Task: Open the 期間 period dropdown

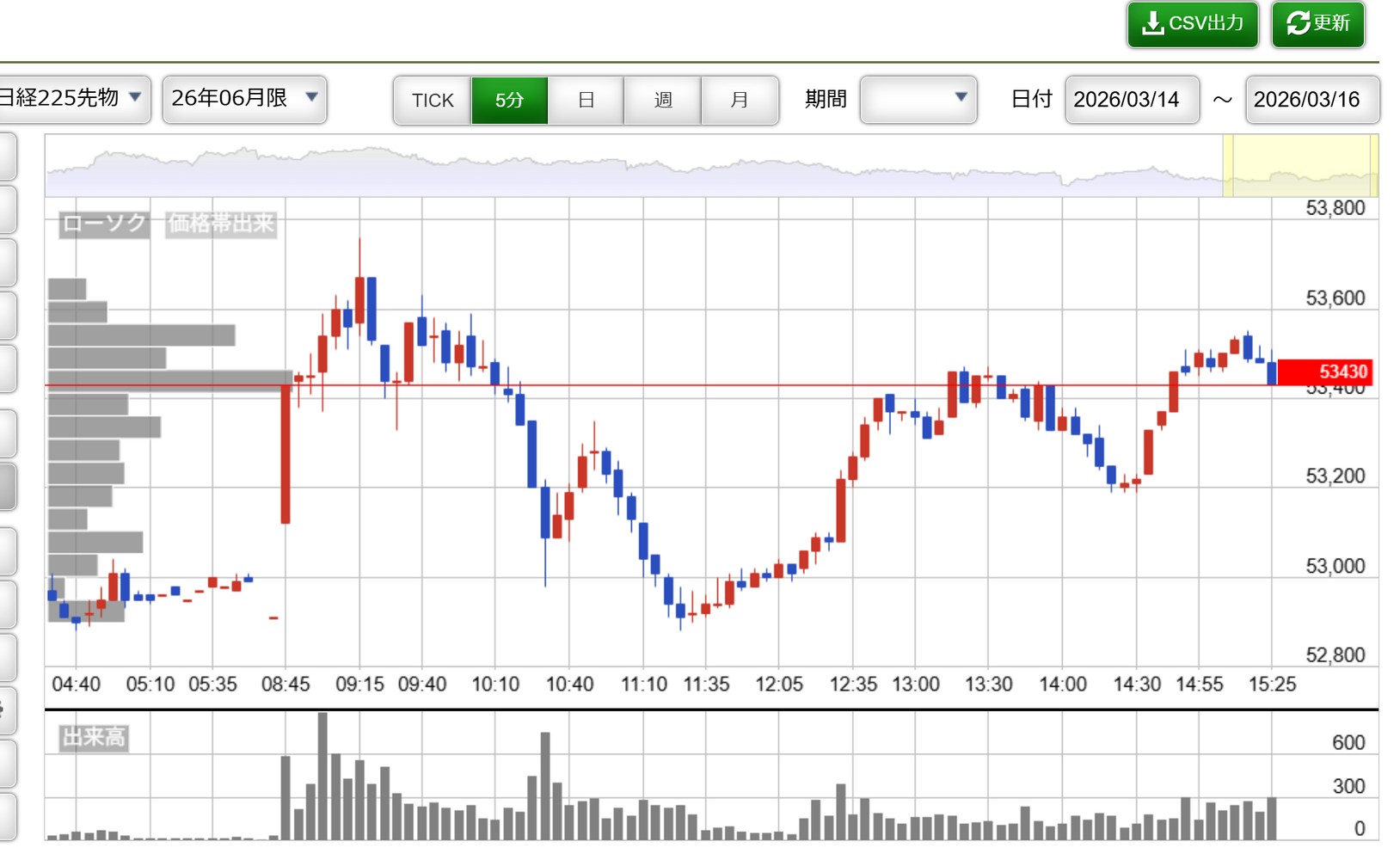Action: [918, 100]
